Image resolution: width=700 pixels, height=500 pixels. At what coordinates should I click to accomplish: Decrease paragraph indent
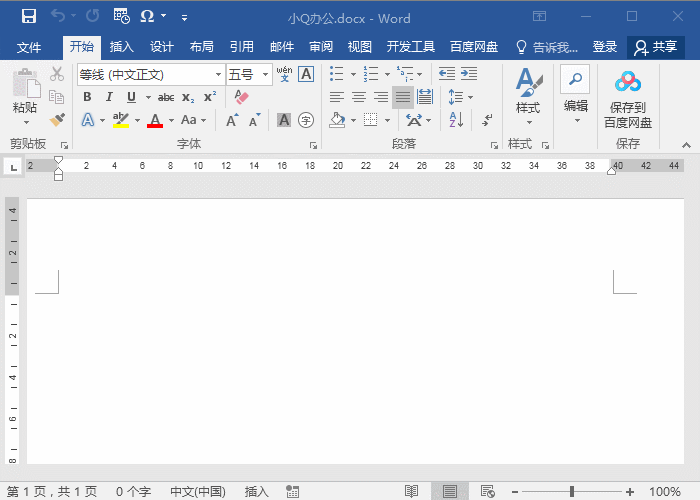[x=447, y=74]
